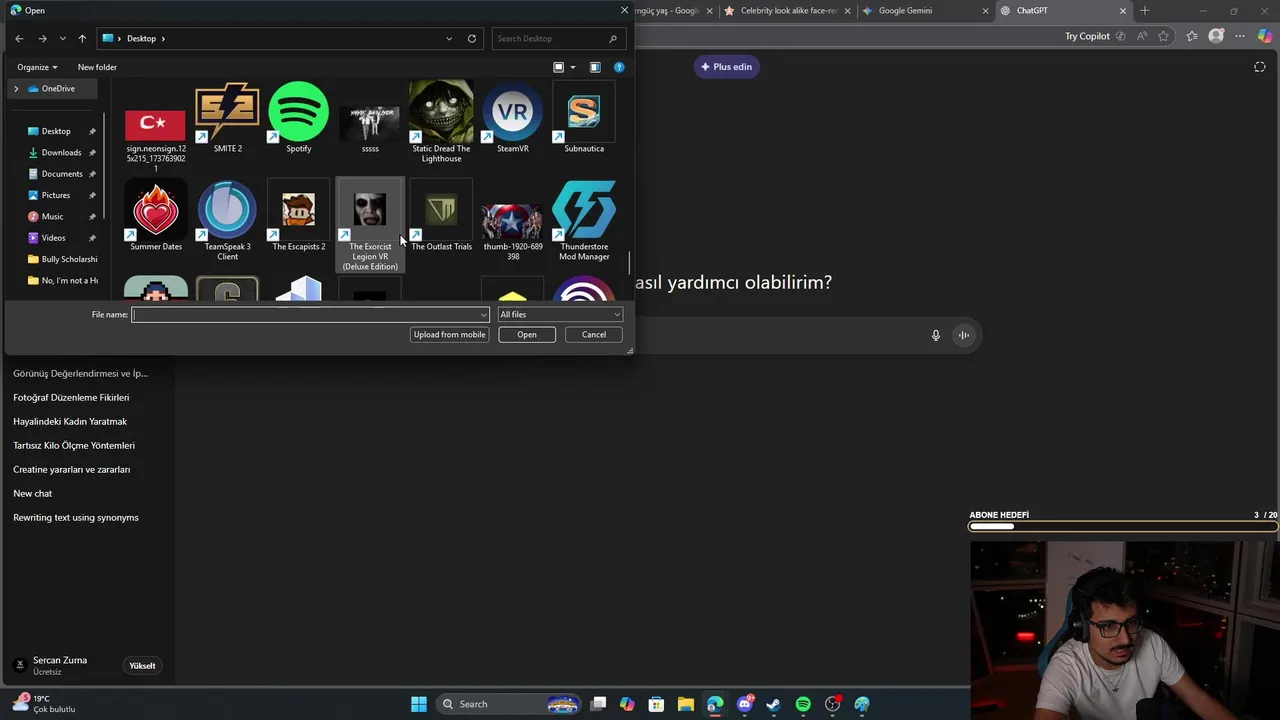The image size is (1280, 720).
Task: Open the All files type filter
Action: point(560,315)
